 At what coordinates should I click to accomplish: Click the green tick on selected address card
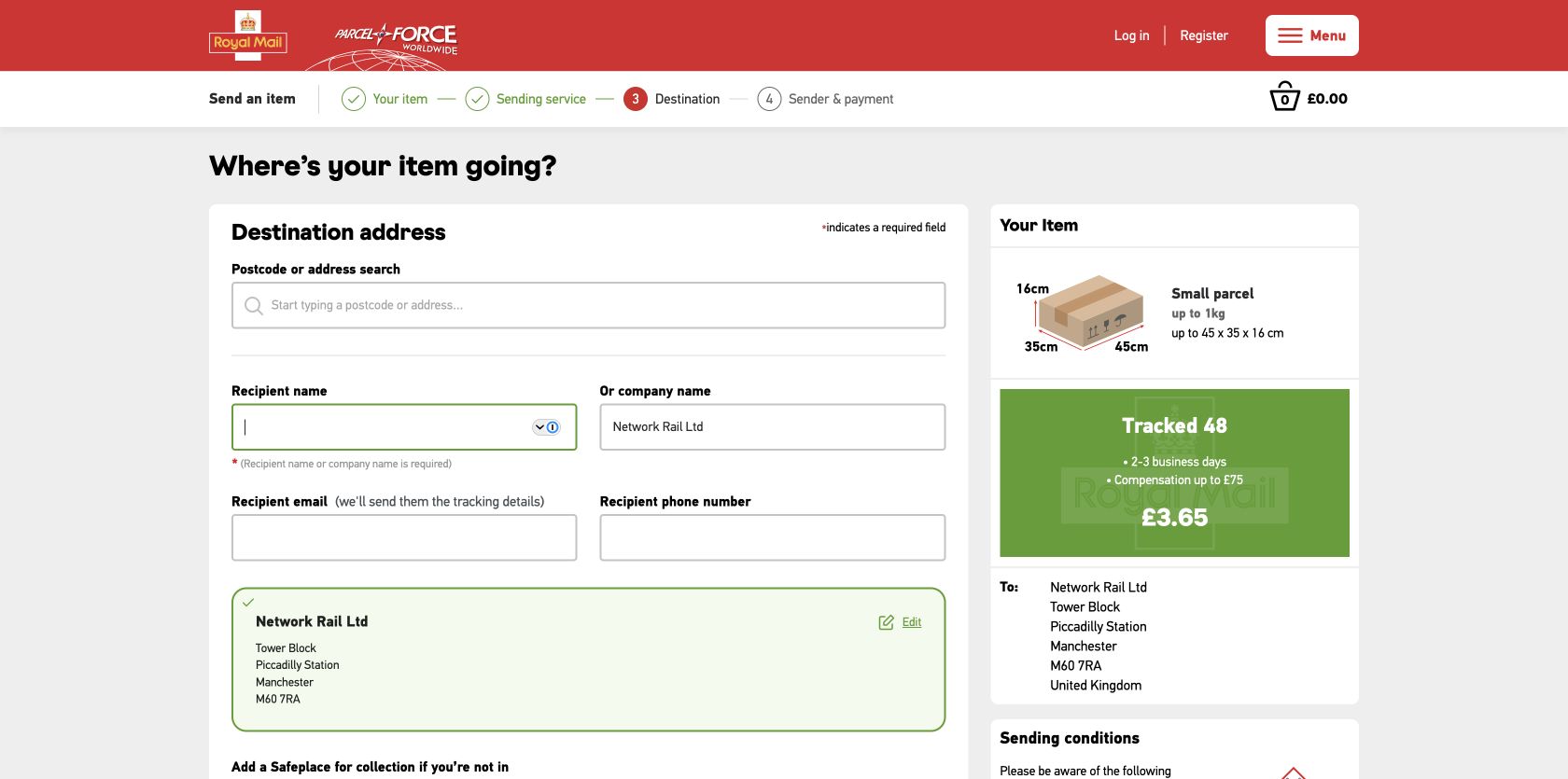248,603
